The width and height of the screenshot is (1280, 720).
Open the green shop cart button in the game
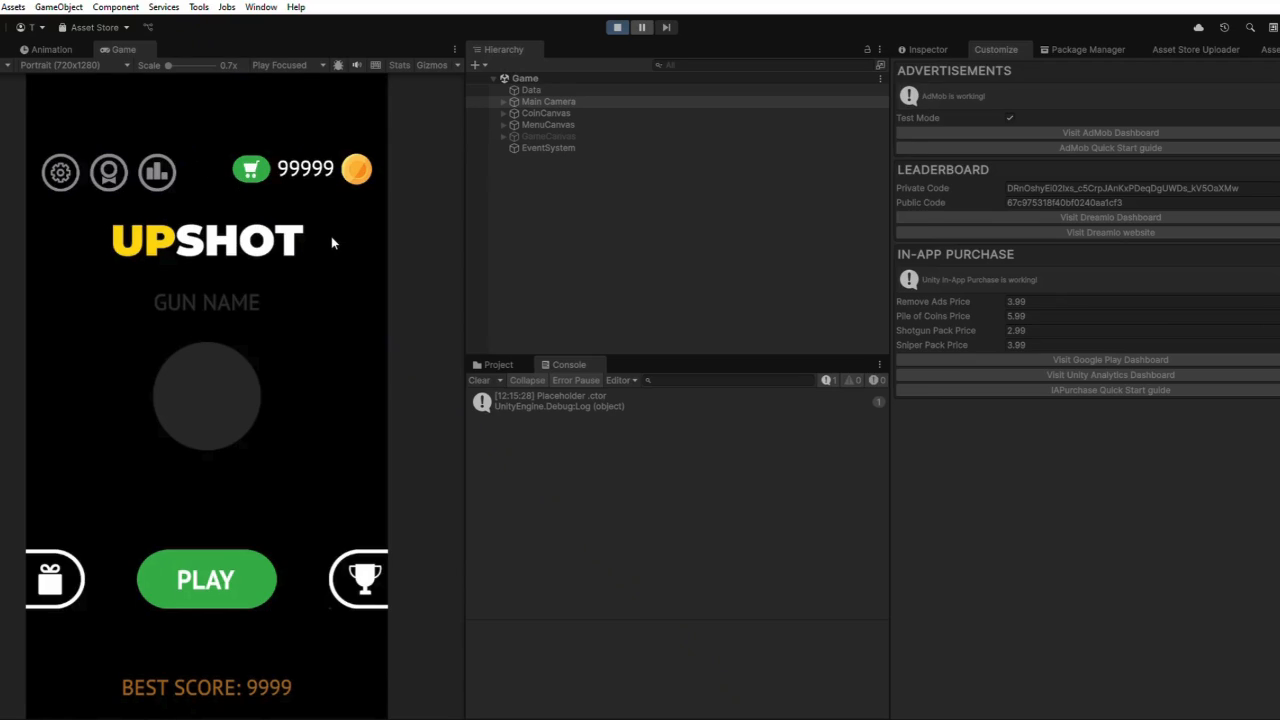coord(251,169)
